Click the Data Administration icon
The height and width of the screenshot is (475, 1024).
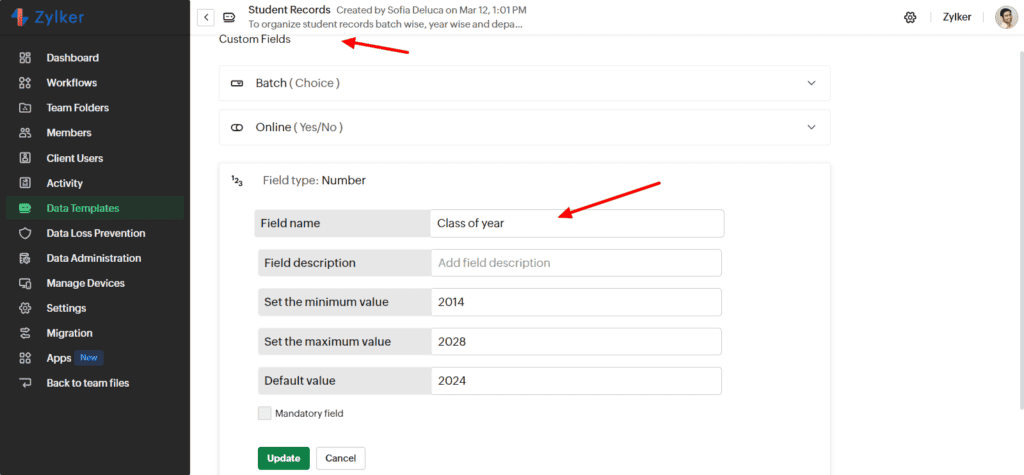(25, 258)
